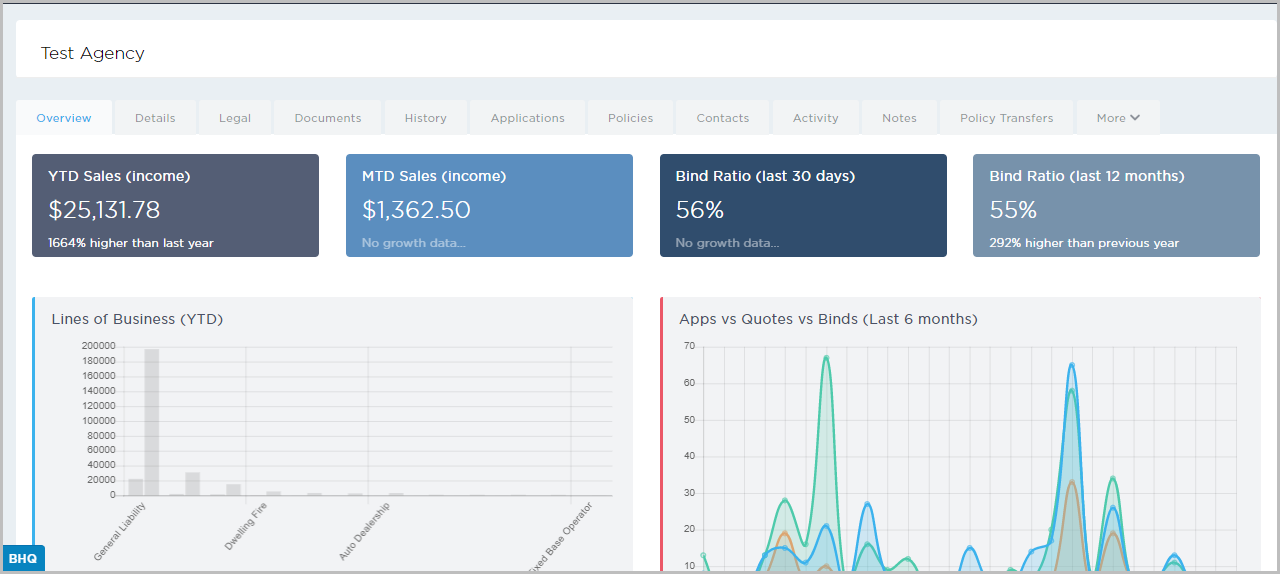Open the Applications tab

527,118
